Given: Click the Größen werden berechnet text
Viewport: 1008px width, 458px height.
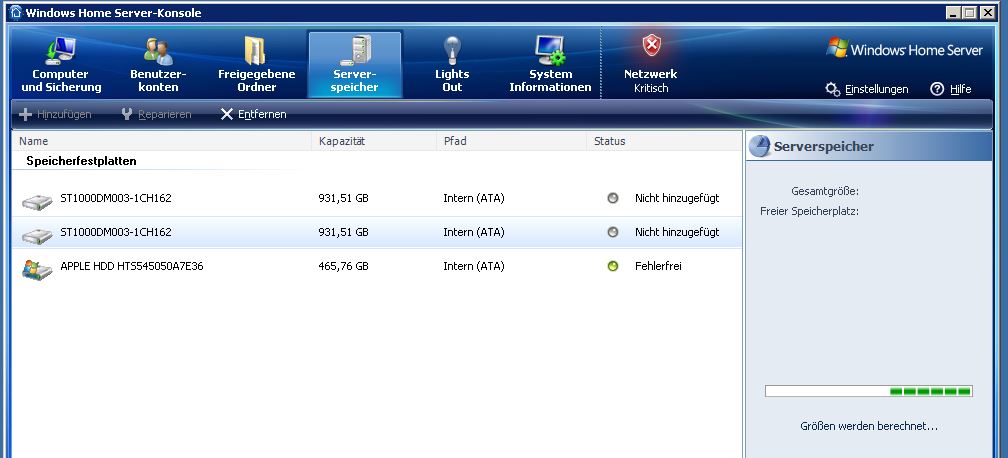Looking at the screenshot, I should pyautogui.click(x=869, y=426).
